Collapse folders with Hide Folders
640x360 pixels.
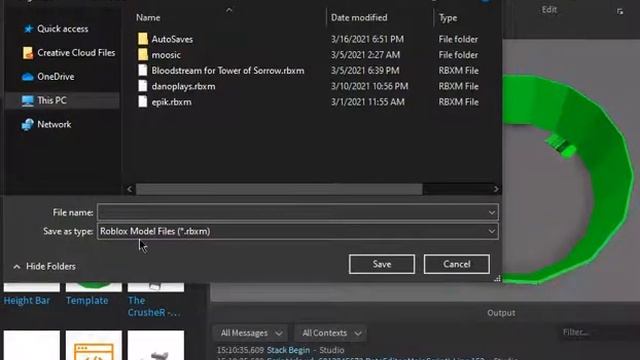coord(44,267)
